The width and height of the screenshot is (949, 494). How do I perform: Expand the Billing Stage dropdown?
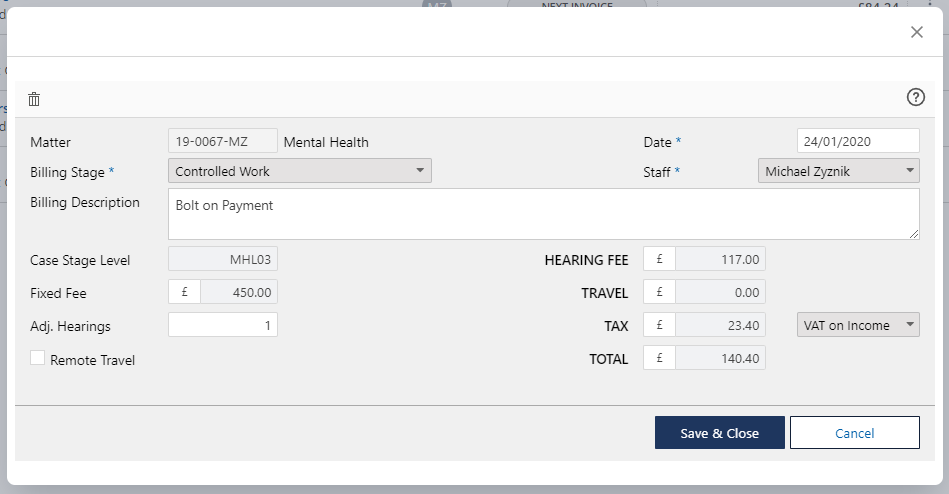click(300, 171)
